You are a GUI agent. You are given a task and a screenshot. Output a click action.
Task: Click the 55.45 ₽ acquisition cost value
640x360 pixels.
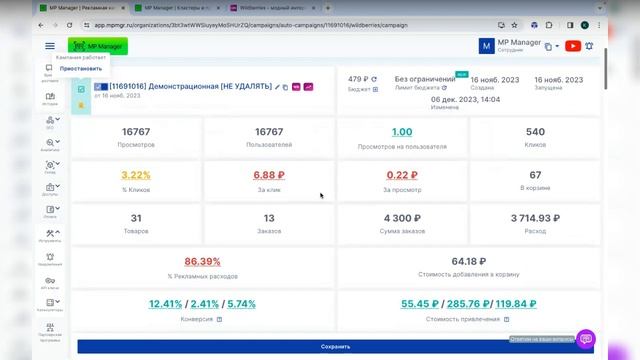pyautogui.click(x=420, y=304)
